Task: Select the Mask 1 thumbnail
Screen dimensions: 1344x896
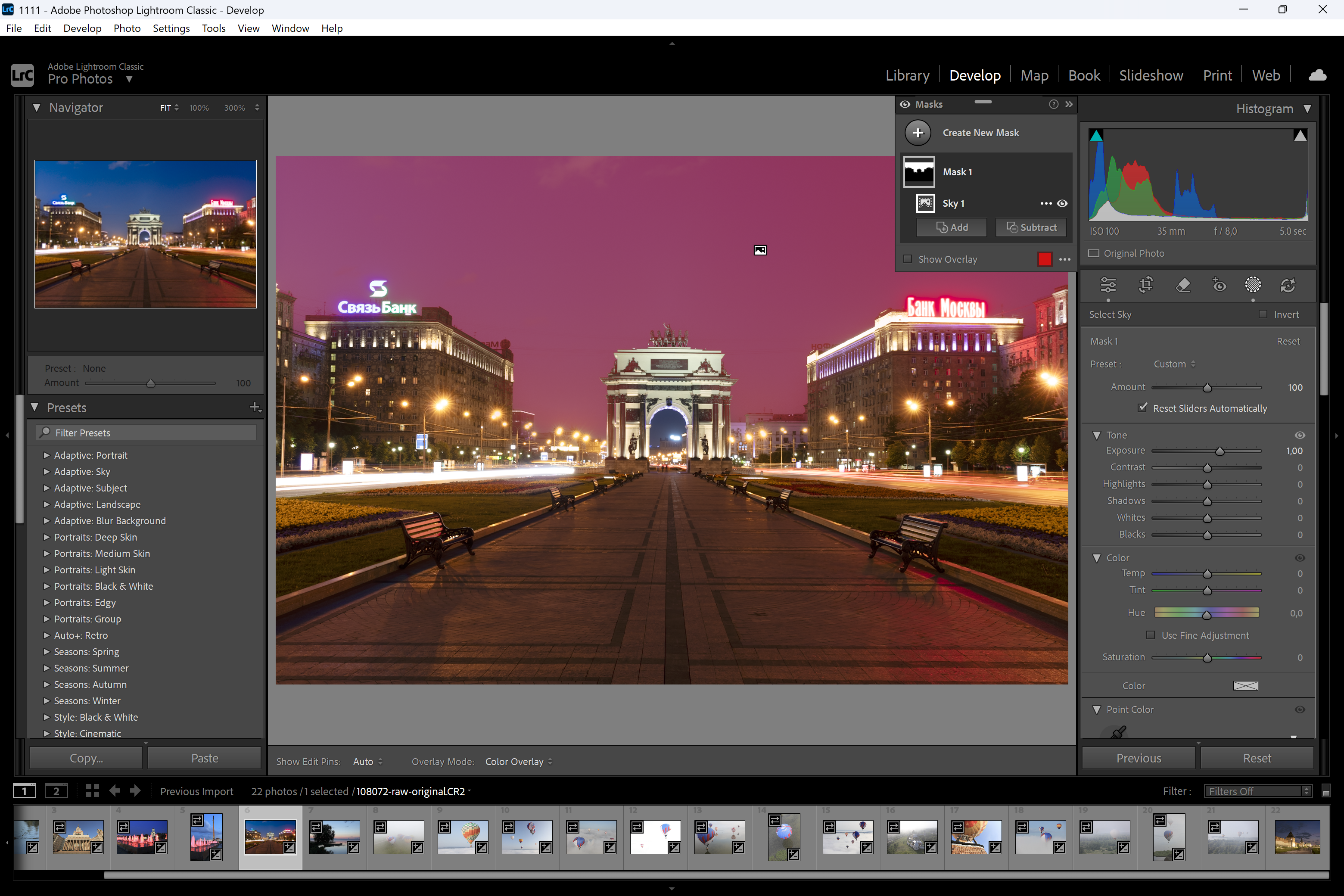Action: point(919,171)
